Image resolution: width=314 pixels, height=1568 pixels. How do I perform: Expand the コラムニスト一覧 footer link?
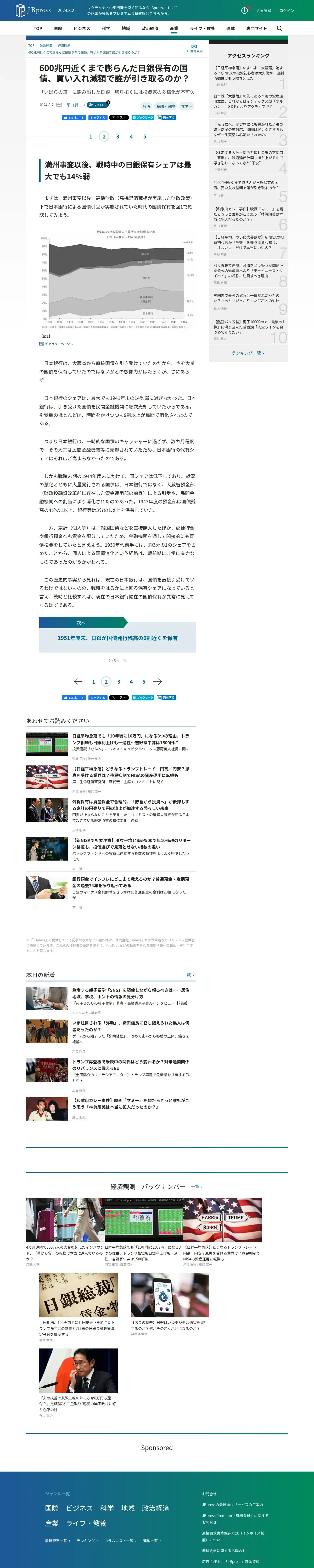point(120,1540)
